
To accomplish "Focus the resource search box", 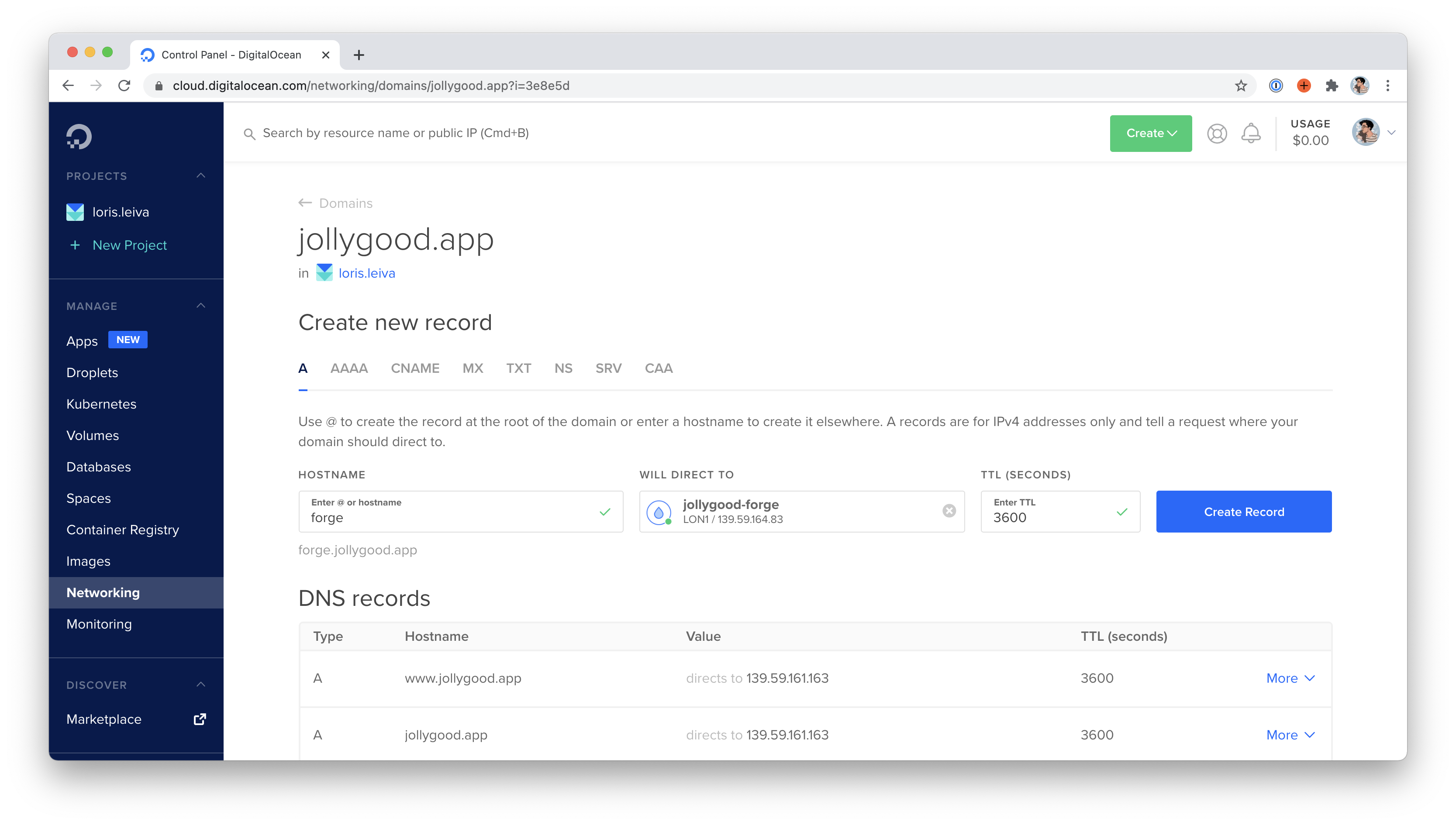I will point(395,133).
